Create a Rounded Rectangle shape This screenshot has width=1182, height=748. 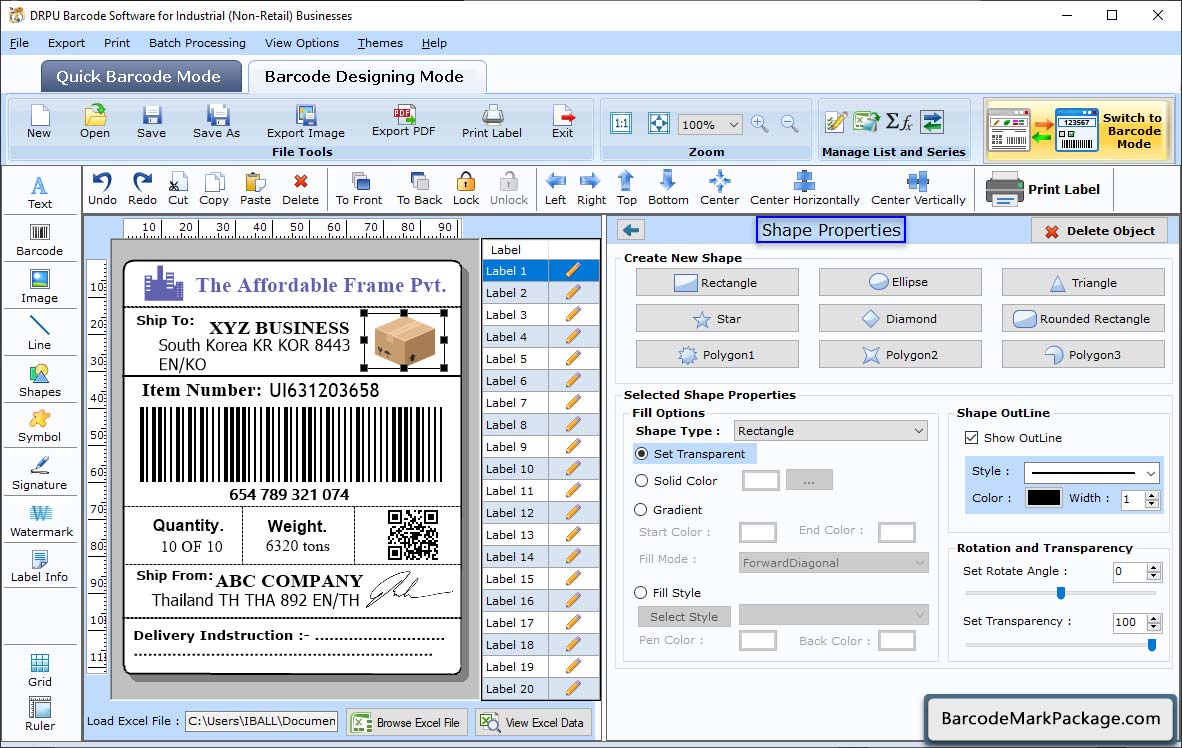click(1083, 319)
